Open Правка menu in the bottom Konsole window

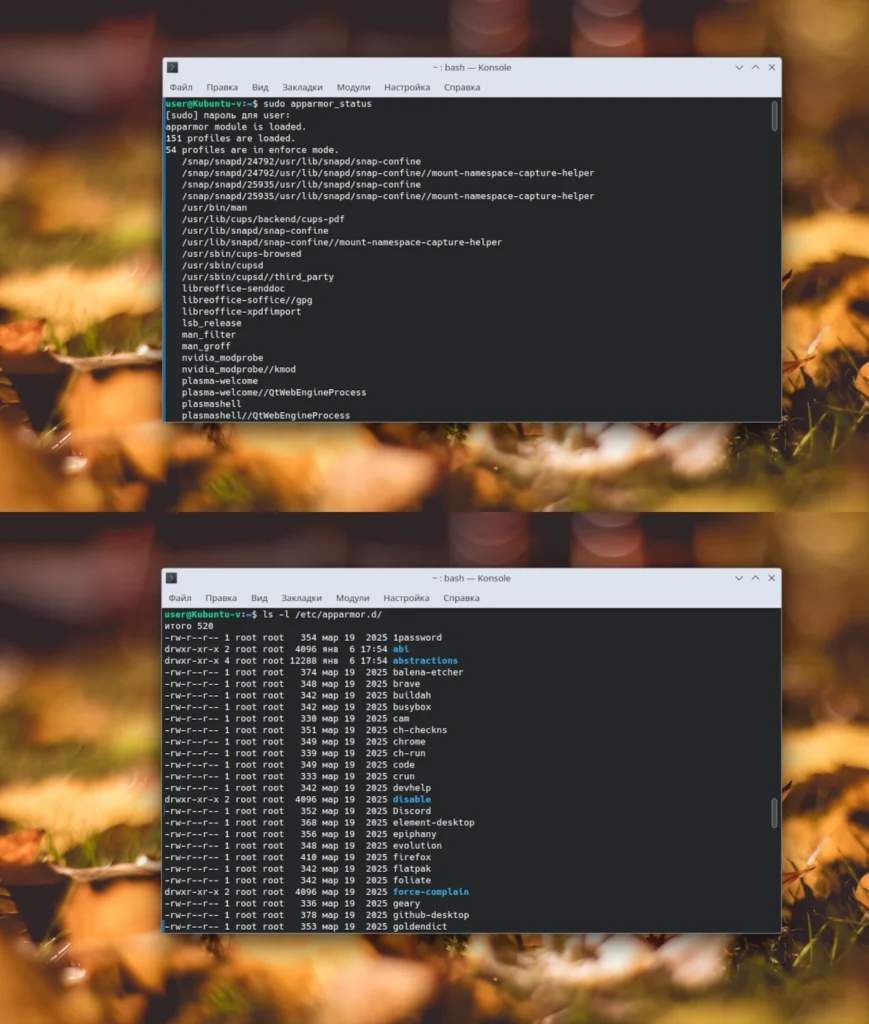coord(221,598)
